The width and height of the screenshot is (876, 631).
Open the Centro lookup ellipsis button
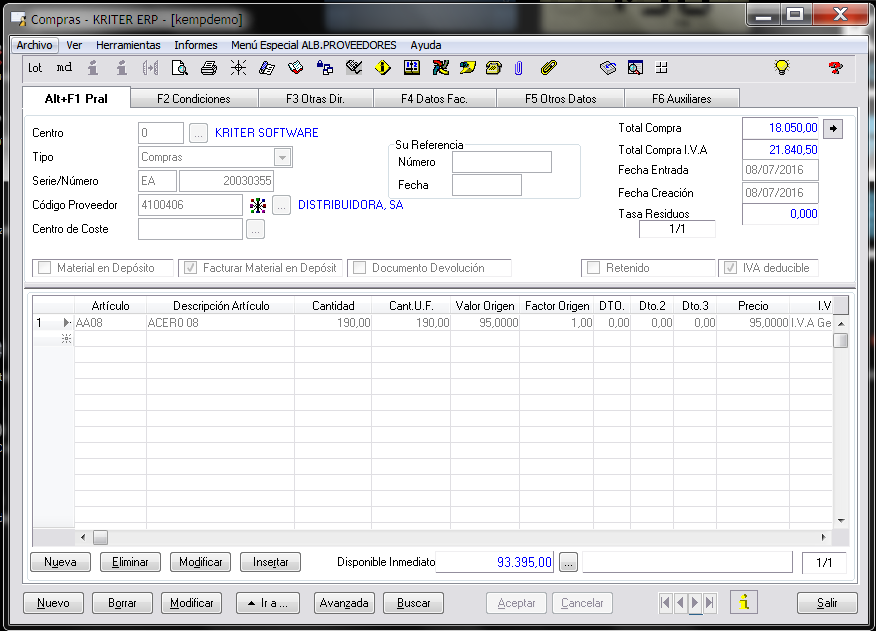coord(198,133)
